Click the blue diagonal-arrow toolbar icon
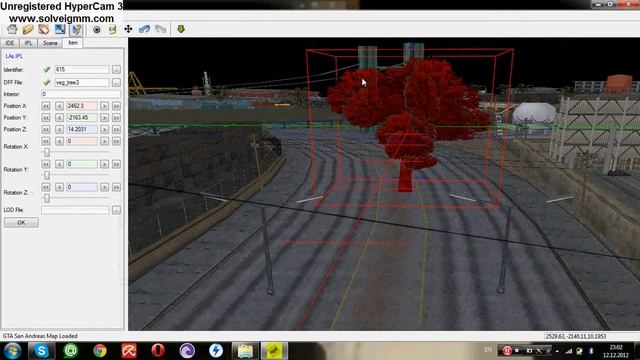Screen dimensions: 640x360 [60, 29]
